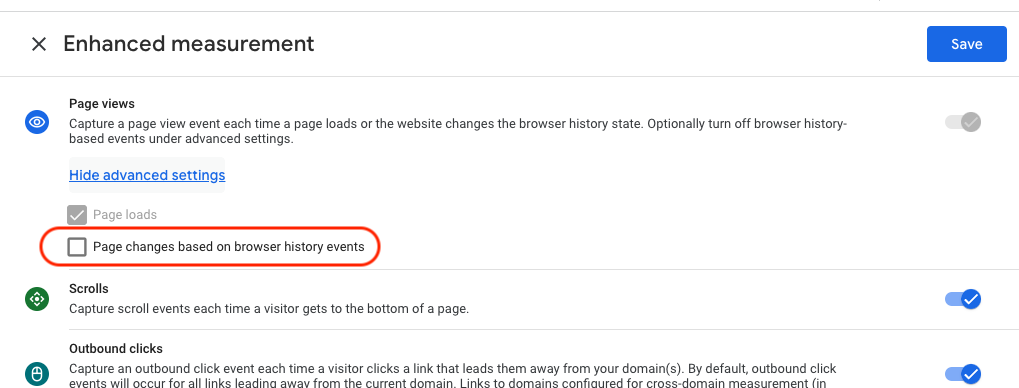
Task: Click the blue eye Page views icon
Action: [38, 122]
